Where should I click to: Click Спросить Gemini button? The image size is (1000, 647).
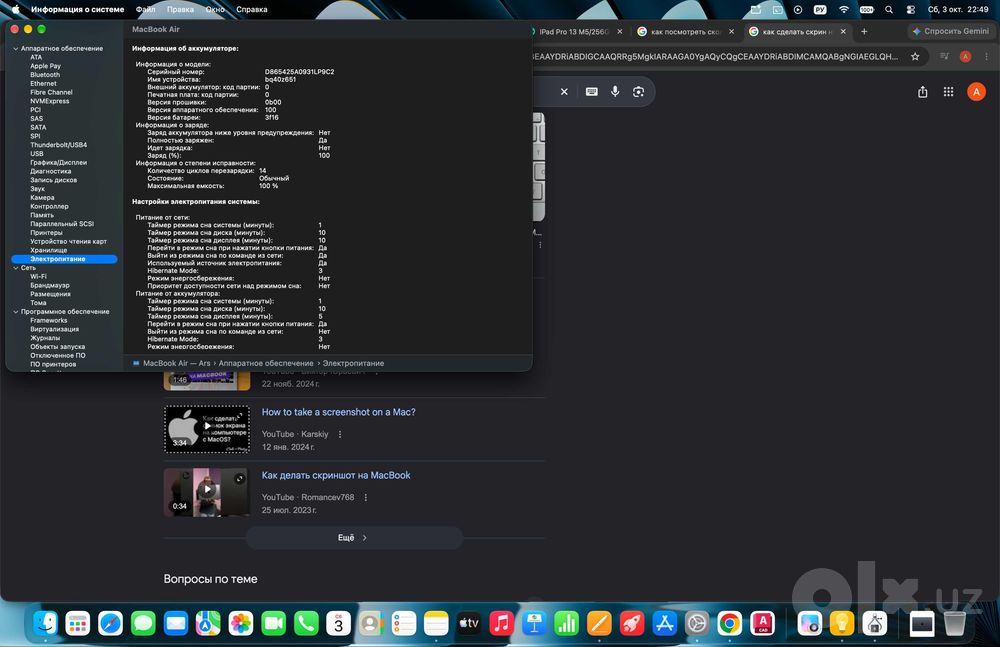click(951, 31)
